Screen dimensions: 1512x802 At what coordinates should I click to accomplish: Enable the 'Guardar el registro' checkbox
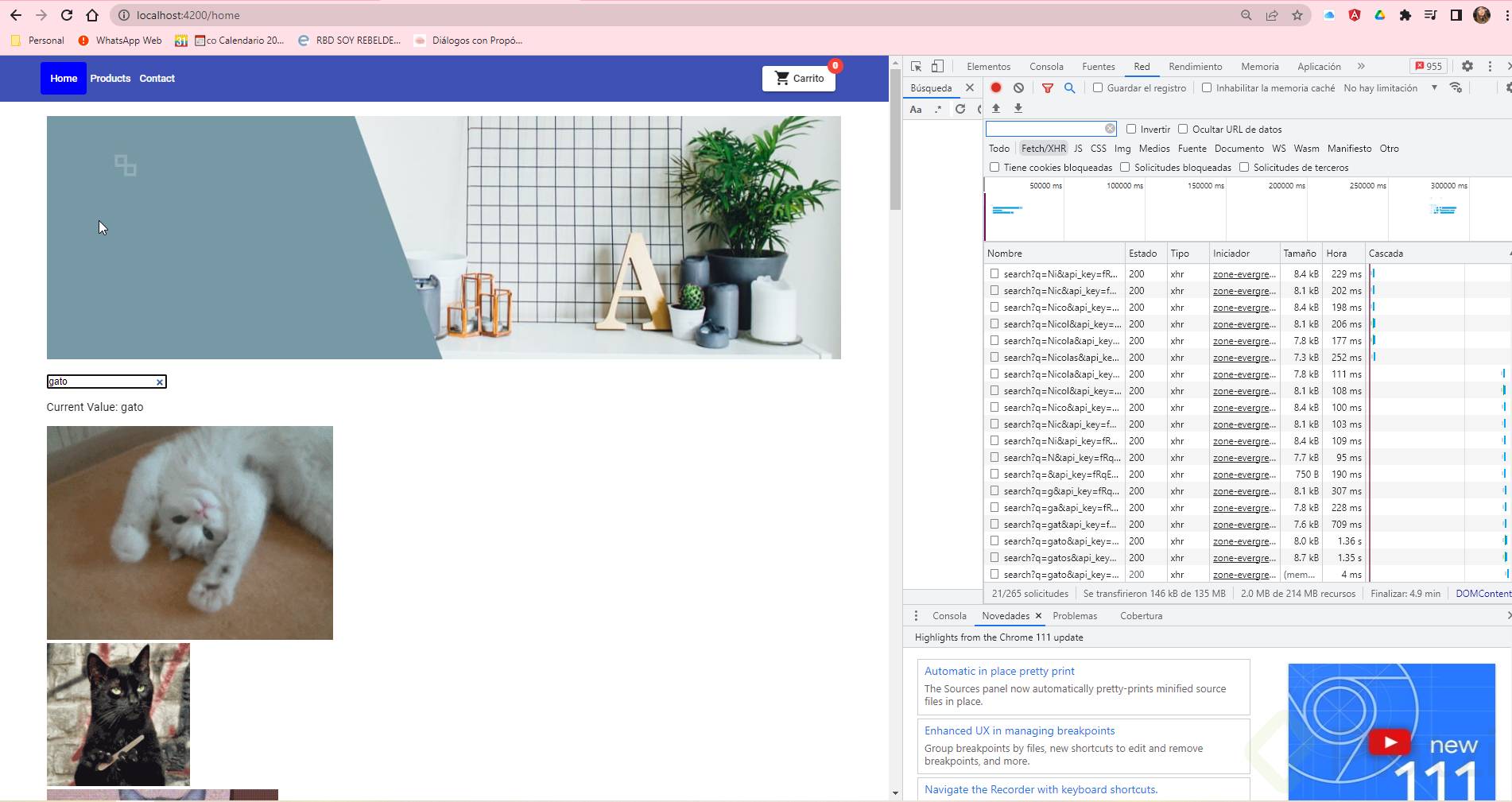point(1098,87)
